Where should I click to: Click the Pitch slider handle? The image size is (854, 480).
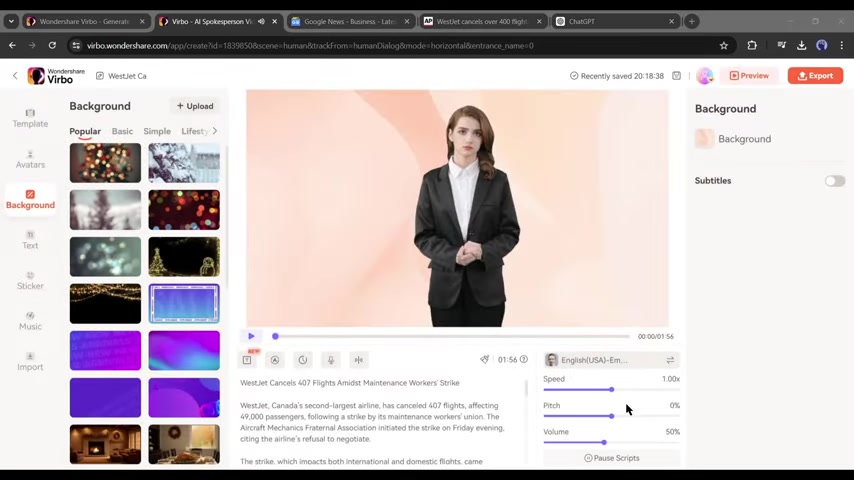click(x=611, y=416)
